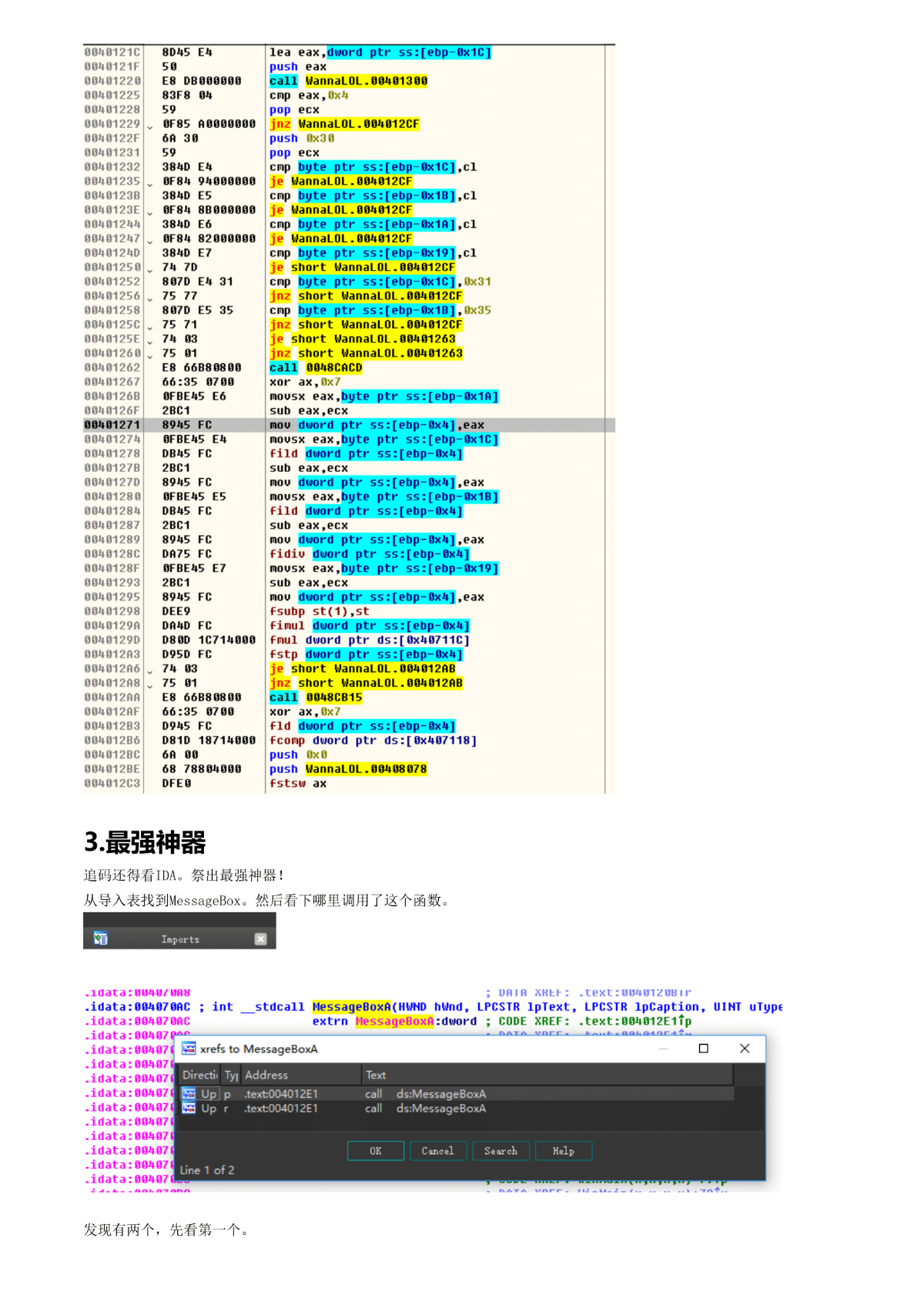Close the Imports tab
924x1308 pixels.
tap(260, 939)
